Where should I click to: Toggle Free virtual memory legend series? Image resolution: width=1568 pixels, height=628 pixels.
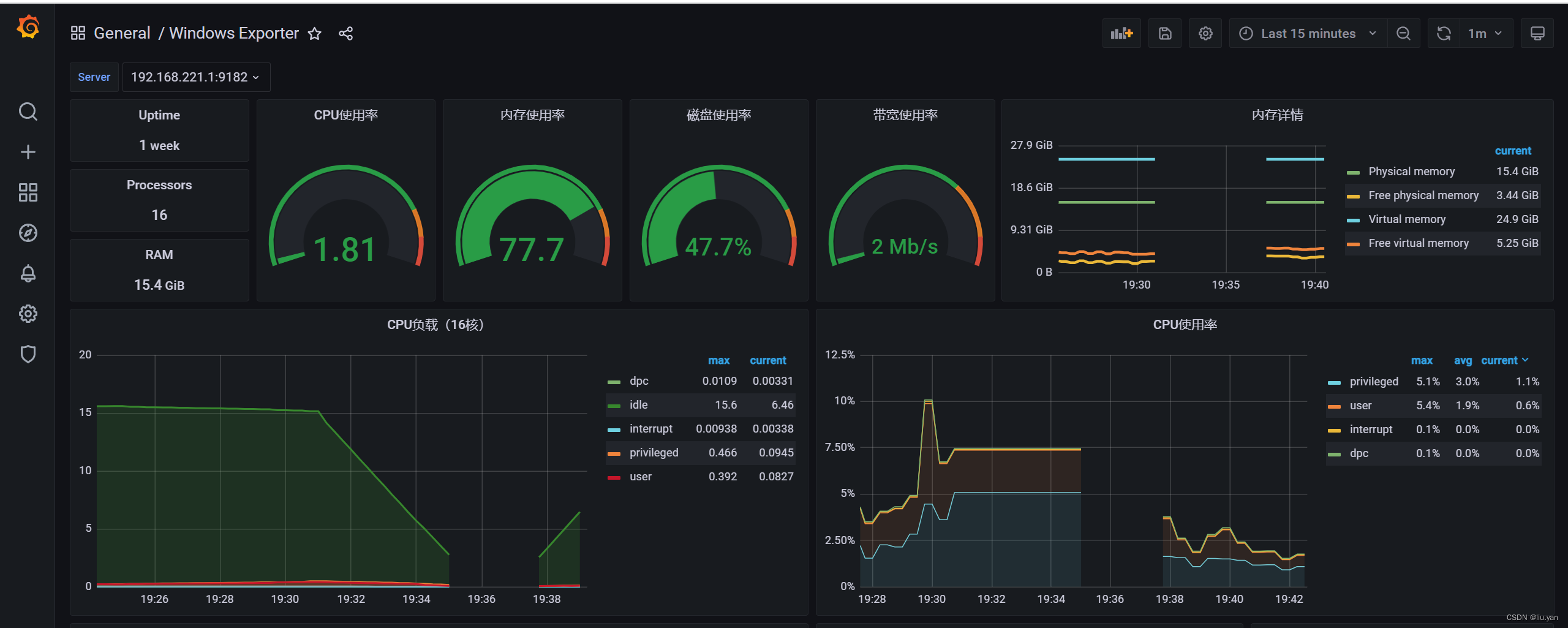tap(1419, 243)
